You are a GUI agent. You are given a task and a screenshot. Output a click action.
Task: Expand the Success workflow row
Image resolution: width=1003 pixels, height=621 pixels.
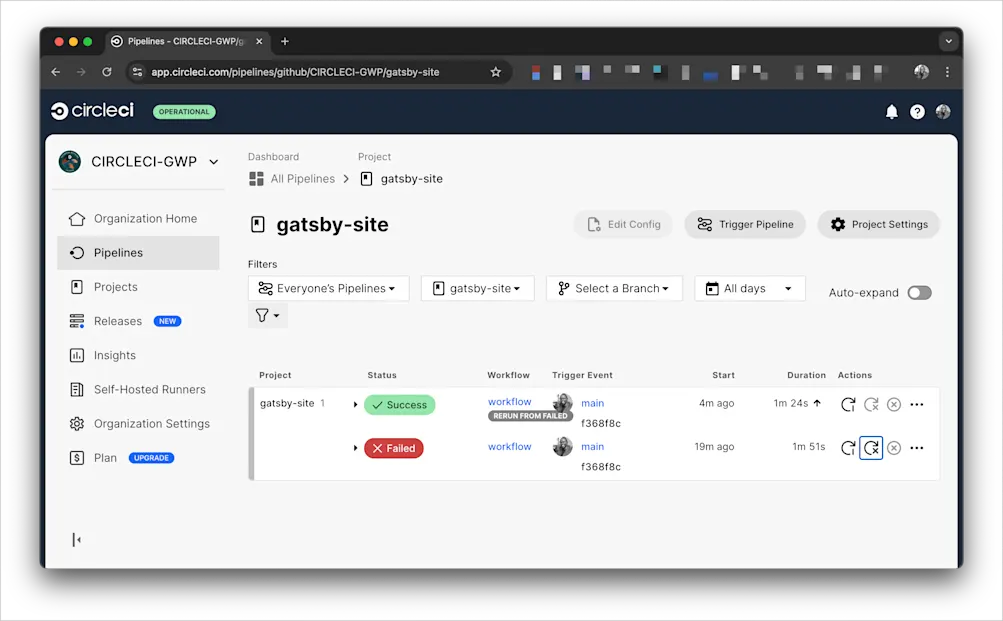(x=355, y=404)
